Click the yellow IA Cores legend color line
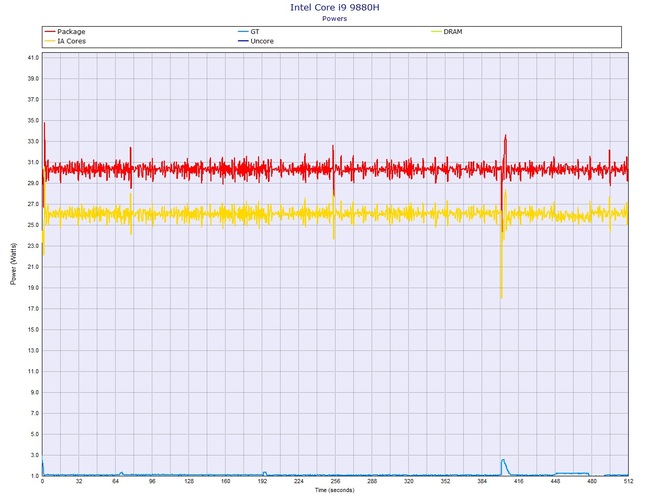Screen dimensions: 670x502 pyautogui.click(x=50, y=41)
